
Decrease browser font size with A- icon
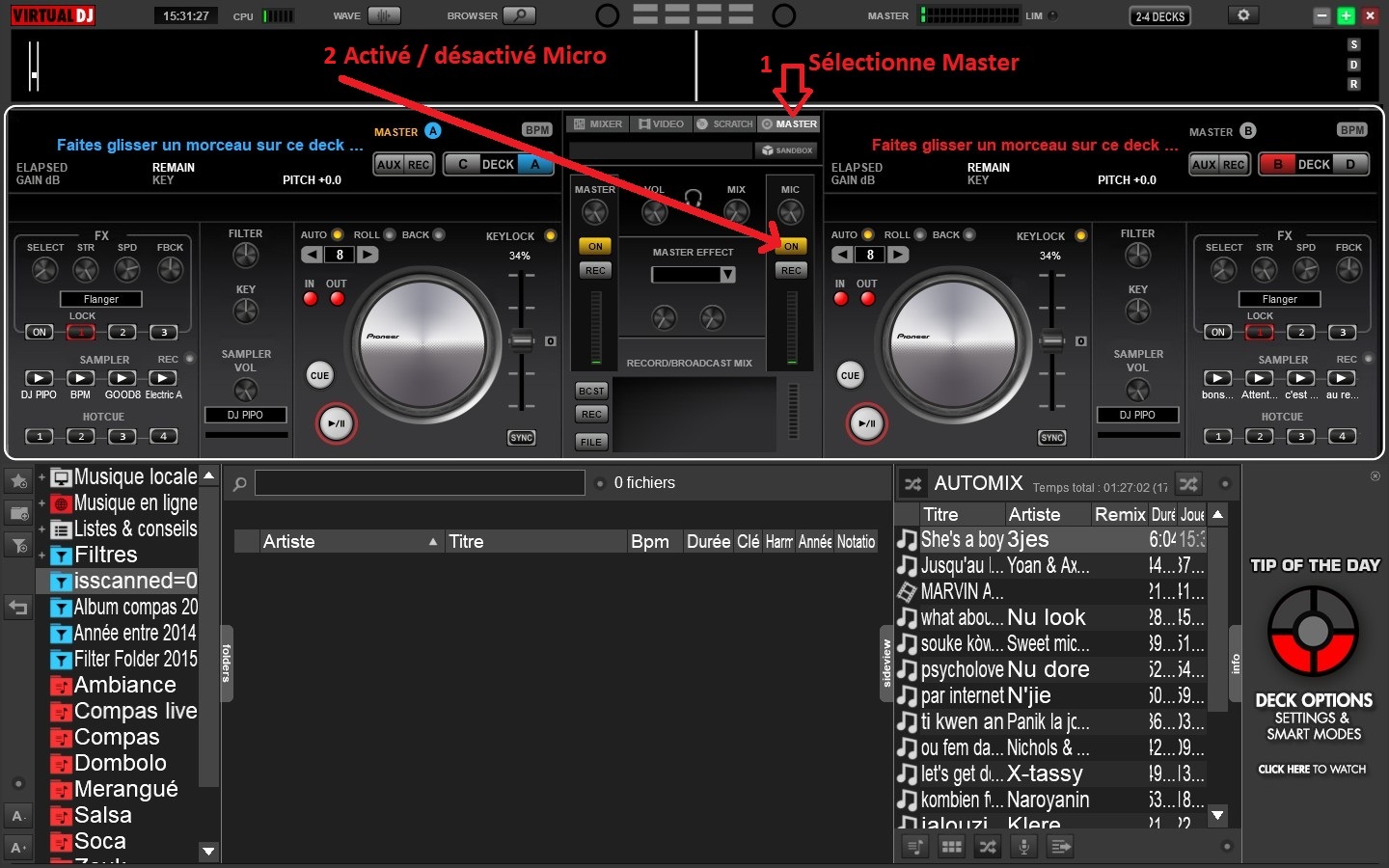pyautogui.click(x=18, y=816)
